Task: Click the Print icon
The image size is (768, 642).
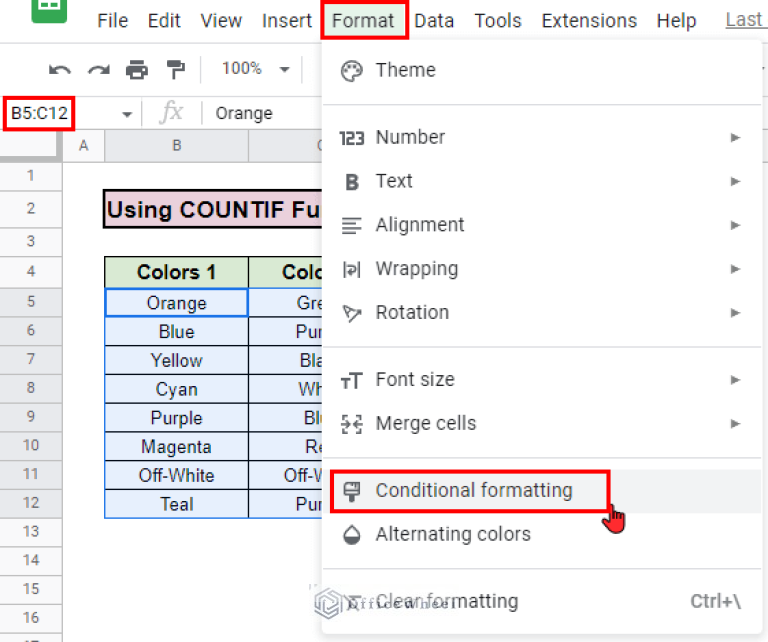Action: 137,70
